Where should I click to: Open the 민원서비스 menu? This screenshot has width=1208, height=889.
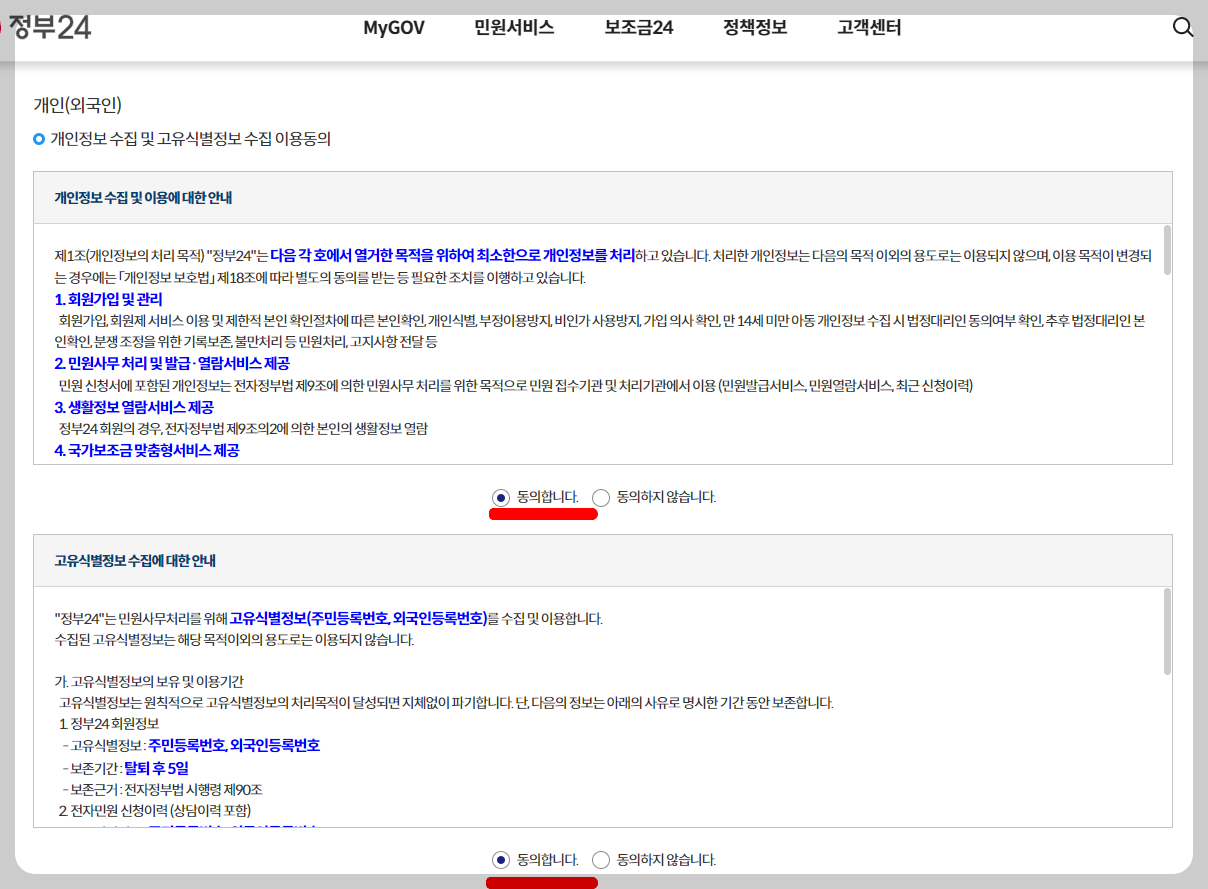(514, 28)
